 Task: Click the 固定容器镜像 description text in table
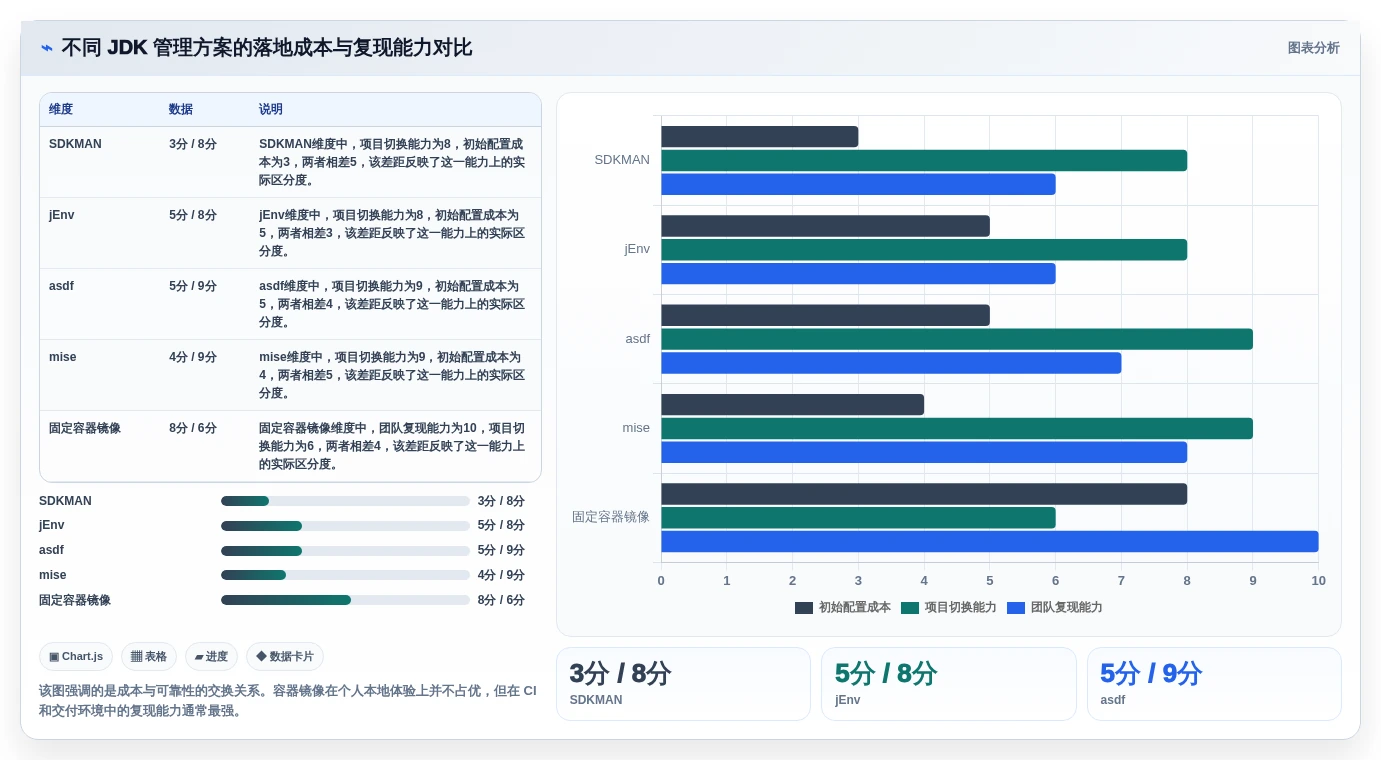click(x=392, y=446)
